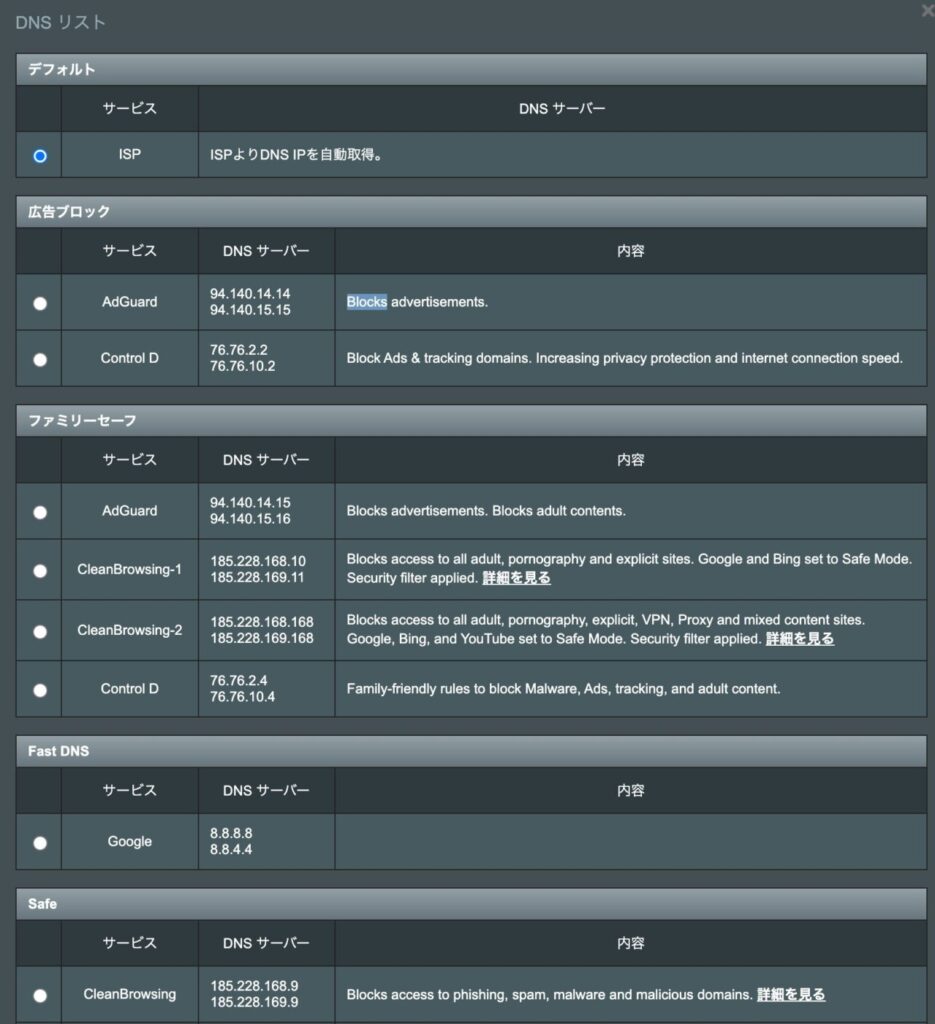Click Google's 8.8.8.8 DNS server address
Screen dimensions: 935x1024
(232, 832)
